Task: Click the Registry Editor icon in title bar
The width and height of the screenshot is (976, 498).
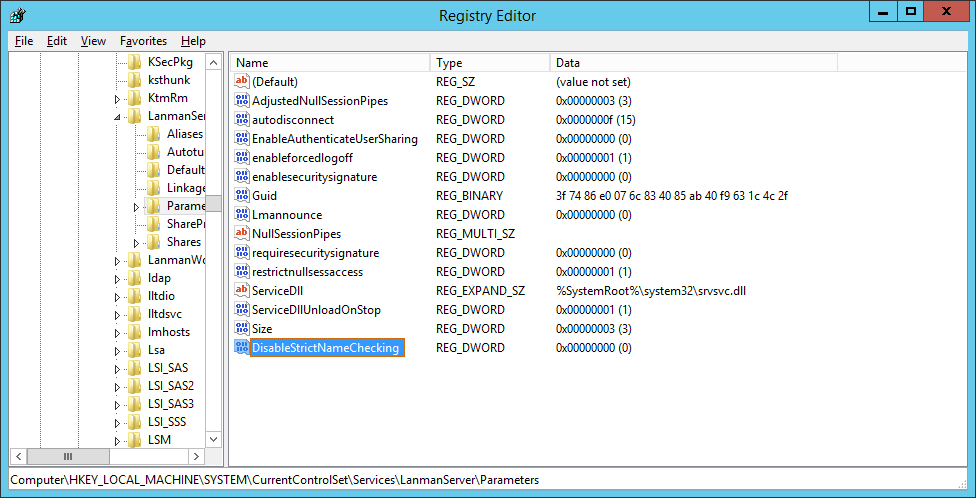Action: point(17,15)
